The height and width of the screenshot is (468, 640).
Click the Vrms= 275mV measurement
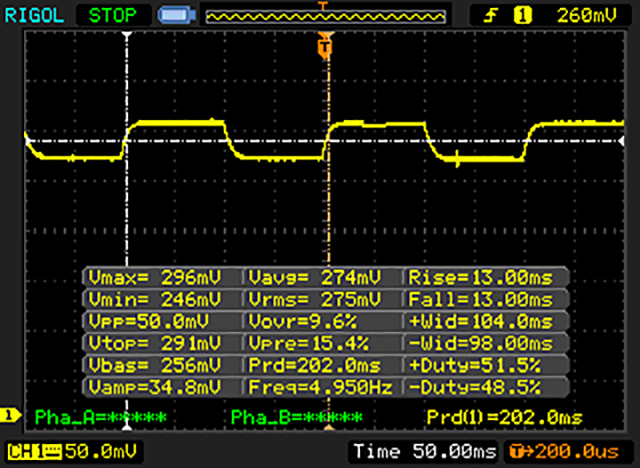tap(315, 300)
